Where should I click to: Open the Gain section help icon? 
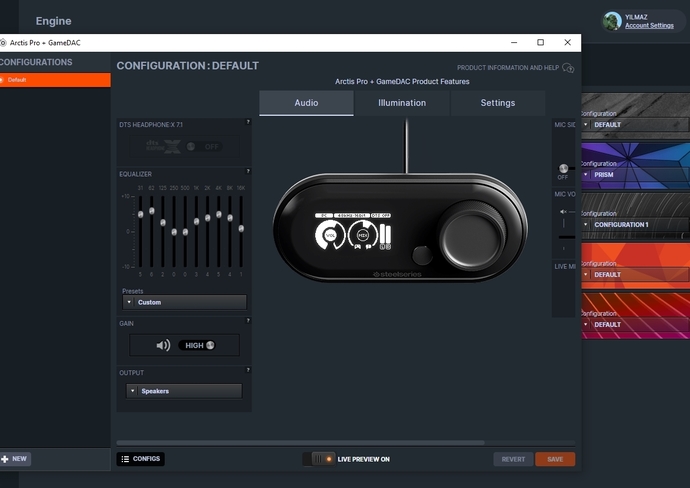coord(248,320)
